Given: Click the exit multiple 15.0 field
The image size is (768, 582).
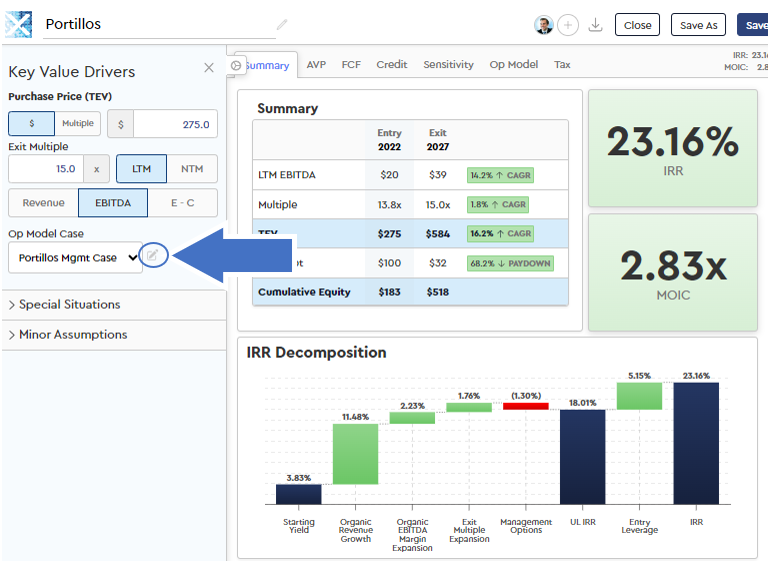Looking at the screenshot, I should pyautogui.click(x=46, y=169).
